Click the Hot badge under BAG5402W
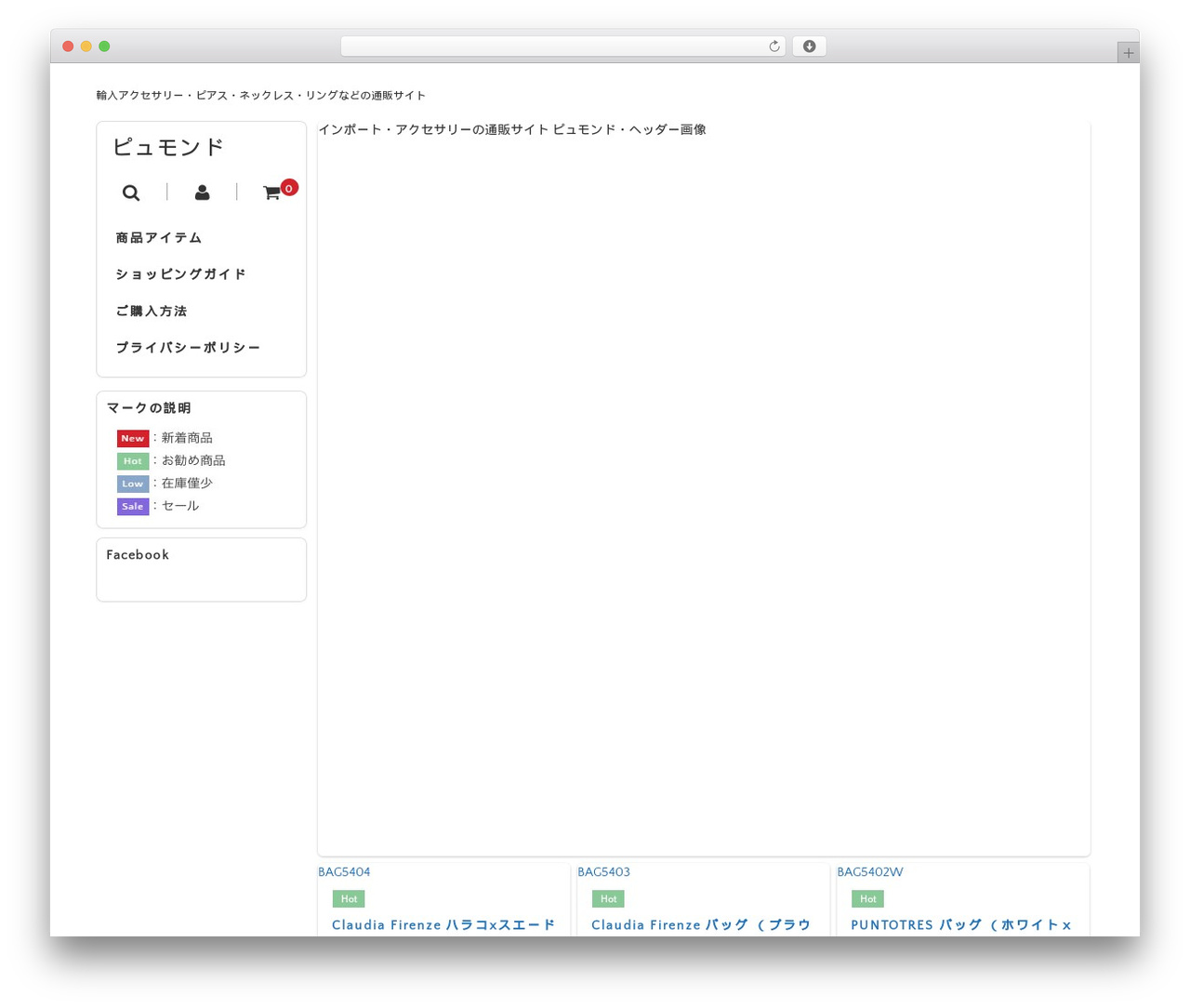This screenshot has height=1008, width=1190. point(867,899)
